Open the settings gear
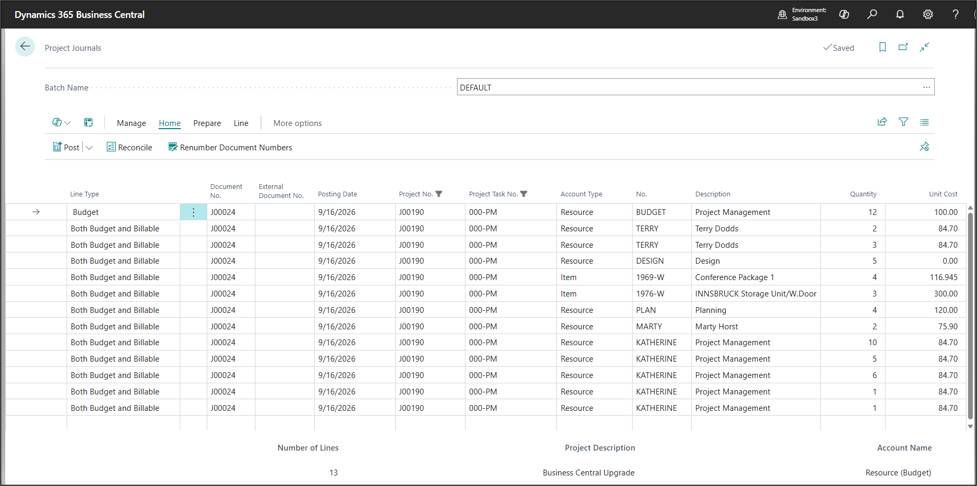977x486 pixels. point(928,14)
